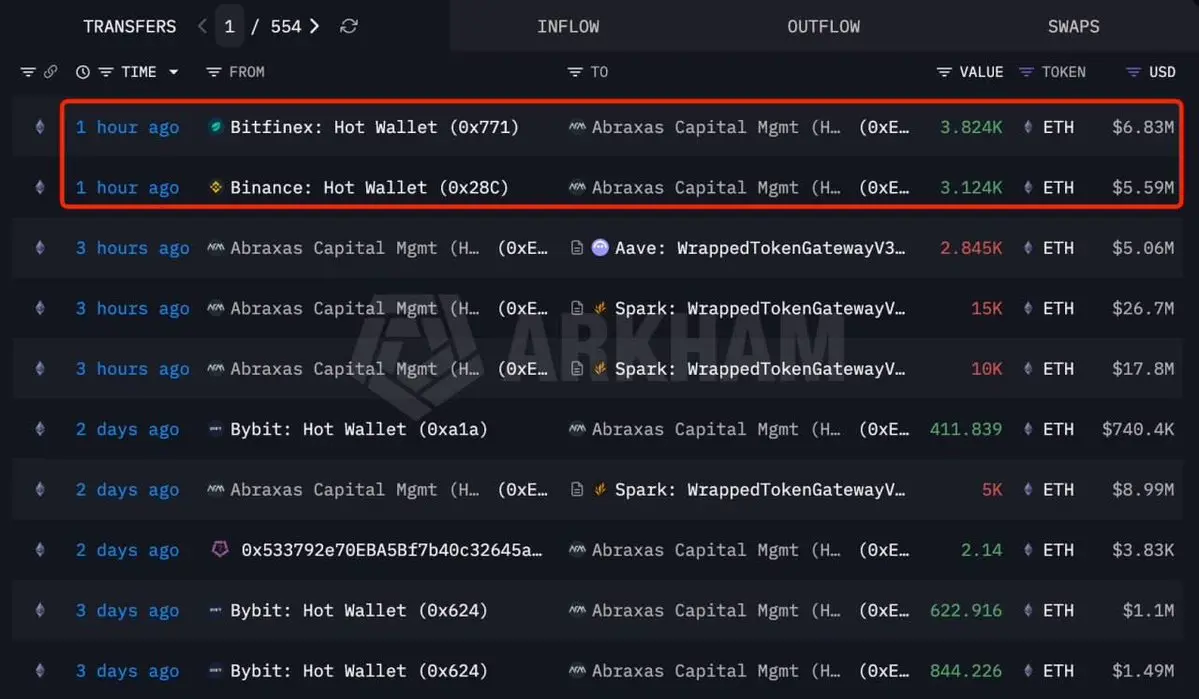Click Ethereum chain icon in Aave row

[x=40, y=248]
